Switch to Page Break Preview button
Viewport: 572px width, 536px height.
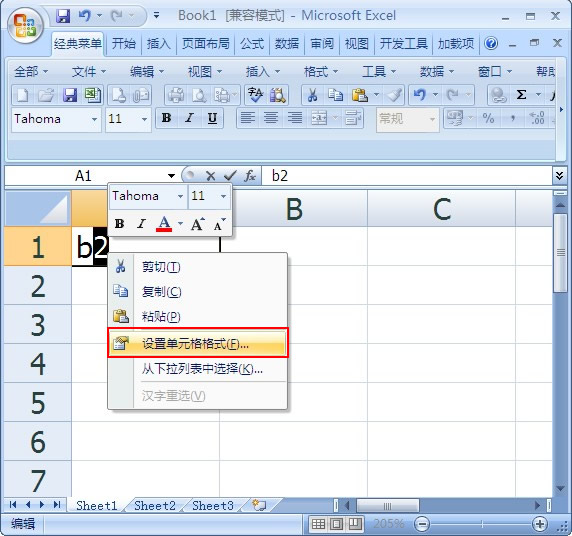pos(354,524)
